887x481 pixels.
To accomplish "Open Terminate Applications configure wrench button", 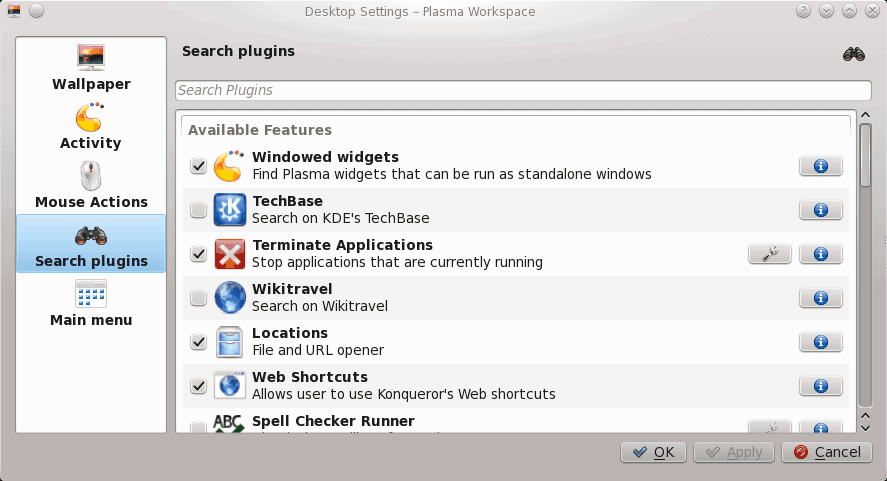I will pos(770,254).
